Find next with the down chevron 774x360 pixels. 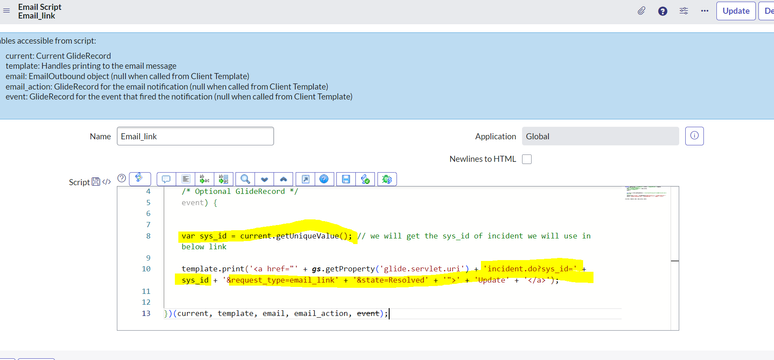coord(264,179)
